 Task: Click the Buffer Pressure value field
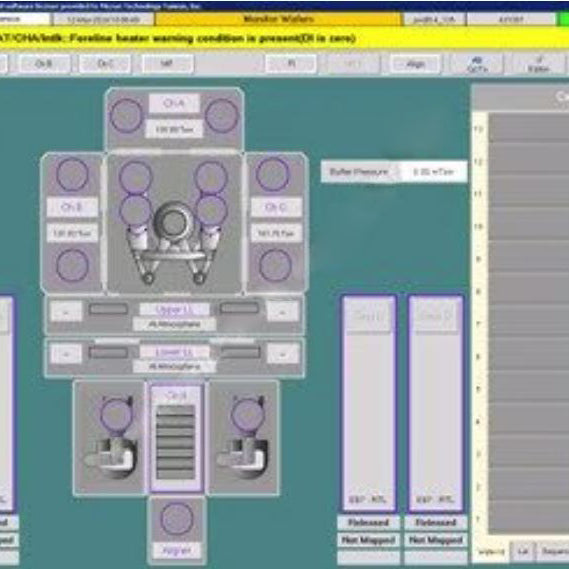click(433, 172)
